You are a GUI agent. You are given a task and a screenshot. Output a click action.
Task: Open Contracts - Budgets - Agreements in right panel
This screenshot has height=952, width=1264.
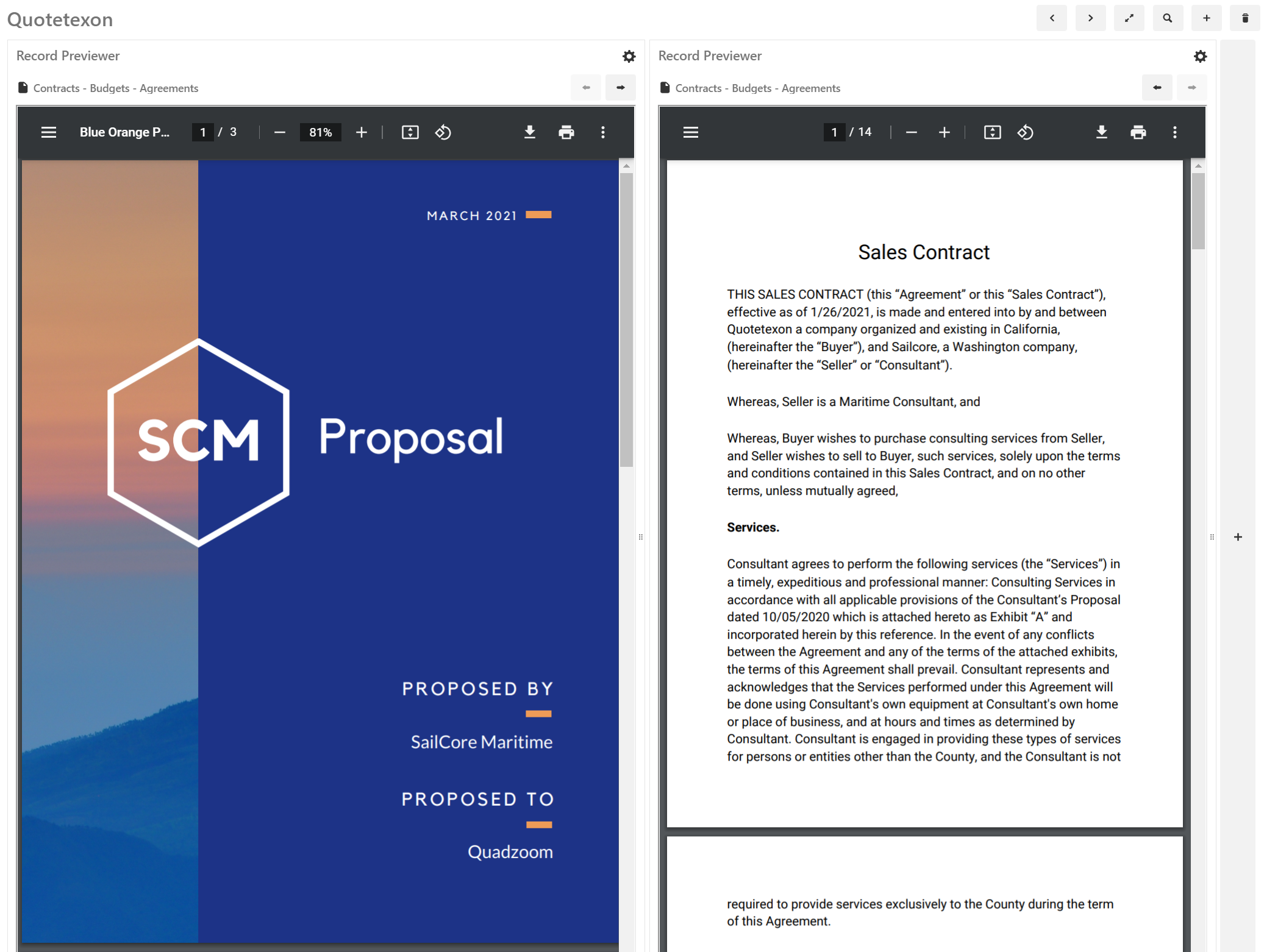tap(756, 88)
